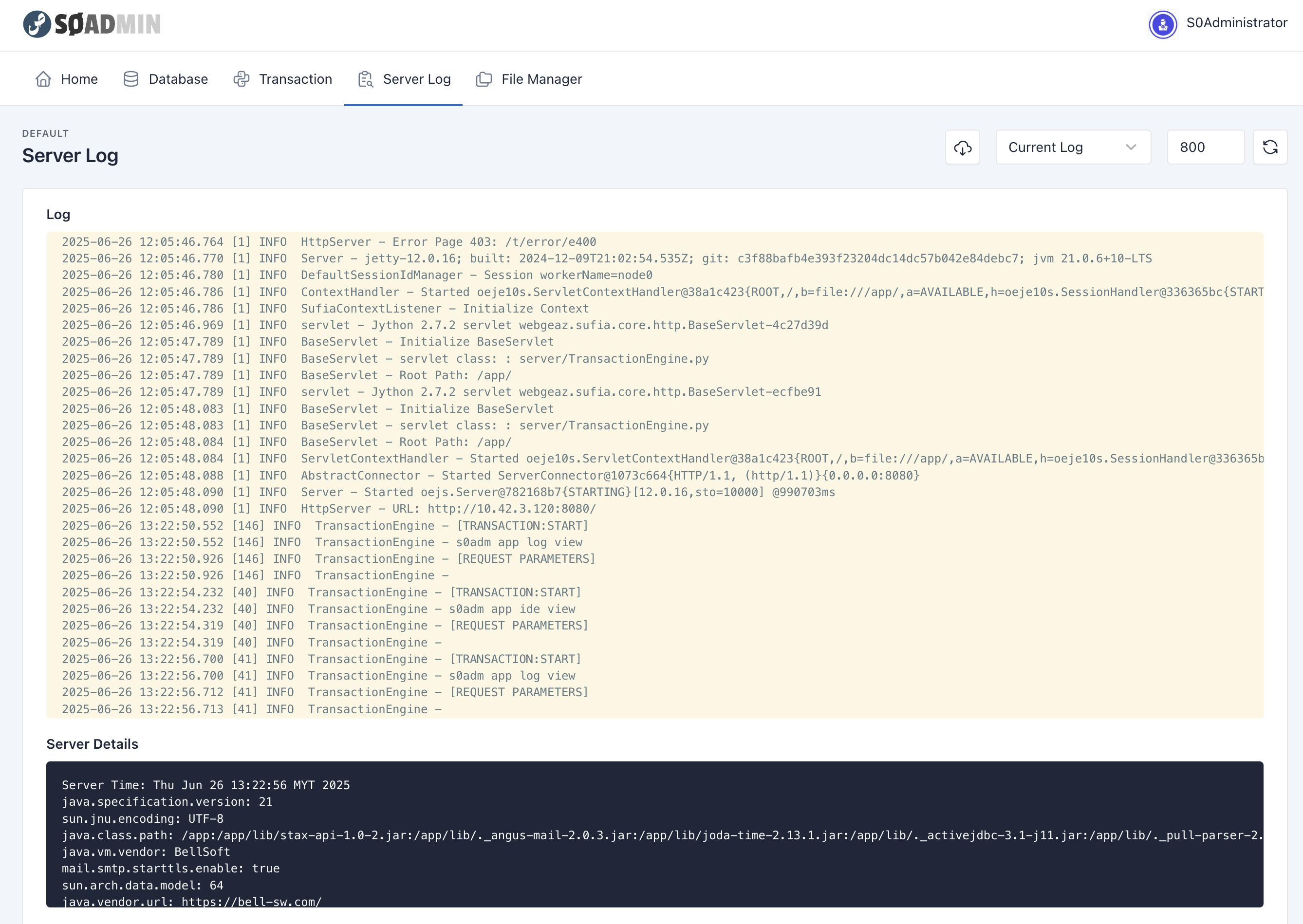Screen dimensions: 1303x924
Task: Refresh the server log
Action: pyautogui.click(x=1270, y=148)
